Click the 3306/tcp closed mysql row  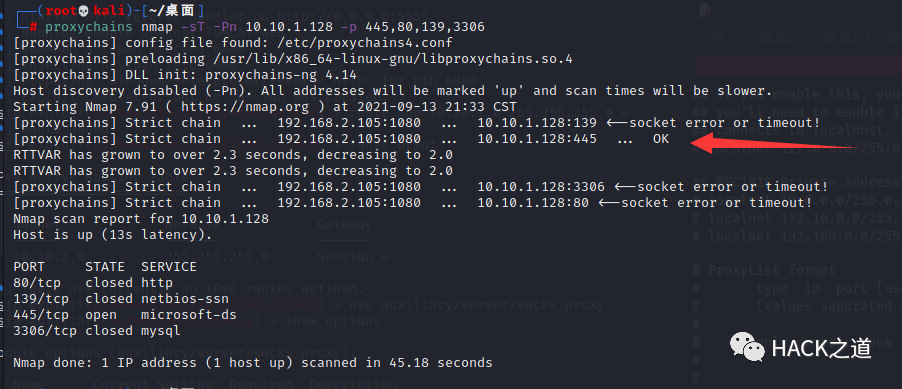[97, 331]
